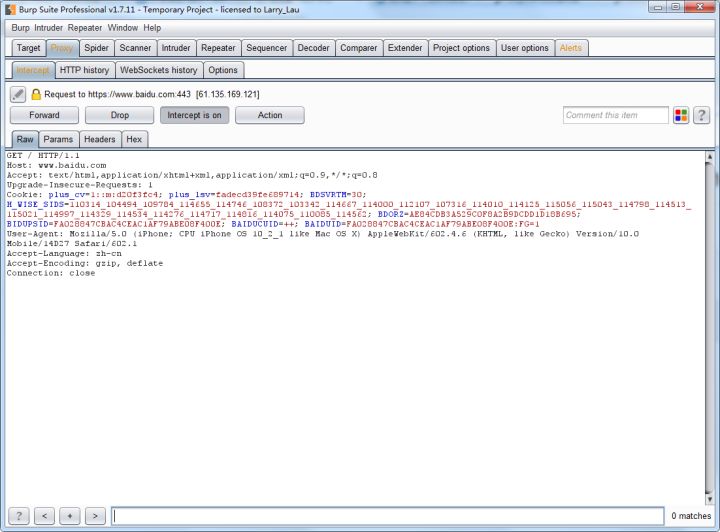Switch to the Target tab
The width and height of the screenshot is (720, 532).
tap(28, 48)
